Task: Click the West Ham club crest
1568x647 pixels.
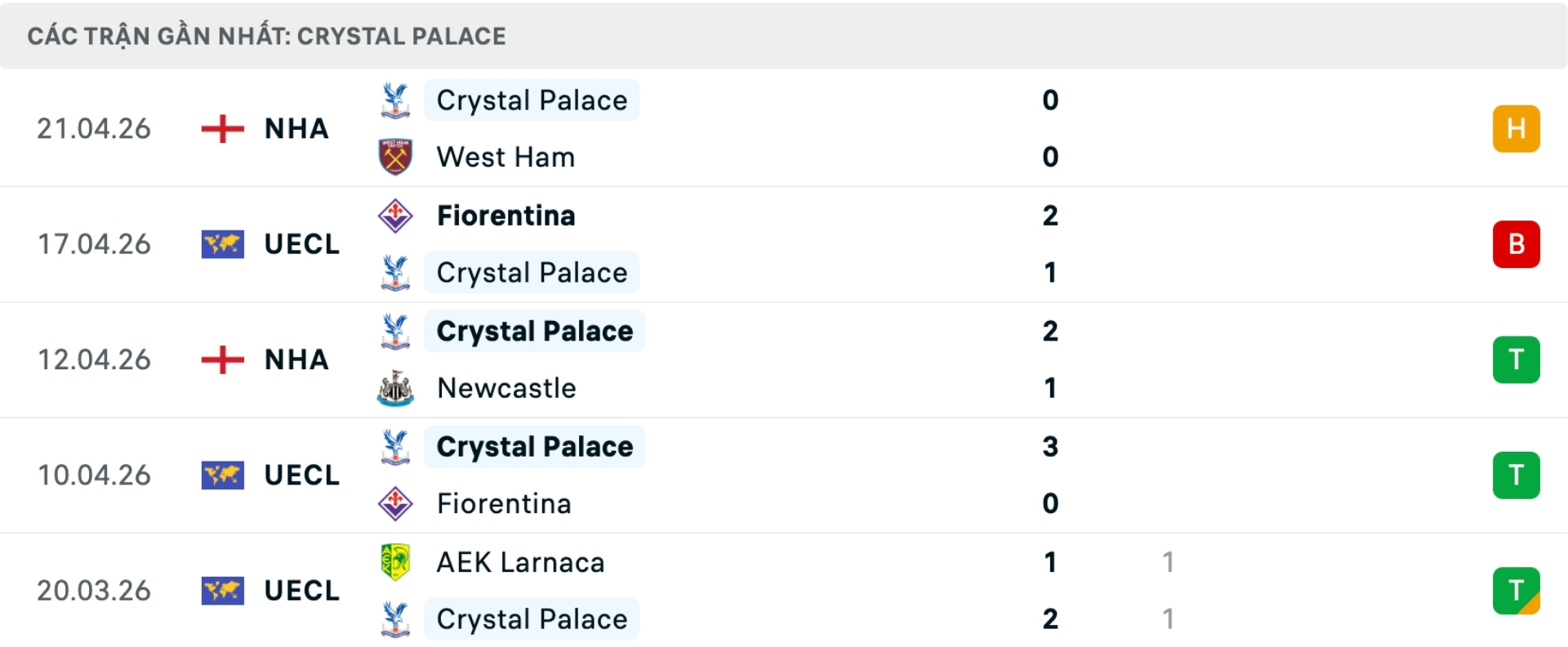Action: click(x=395, y=157)
